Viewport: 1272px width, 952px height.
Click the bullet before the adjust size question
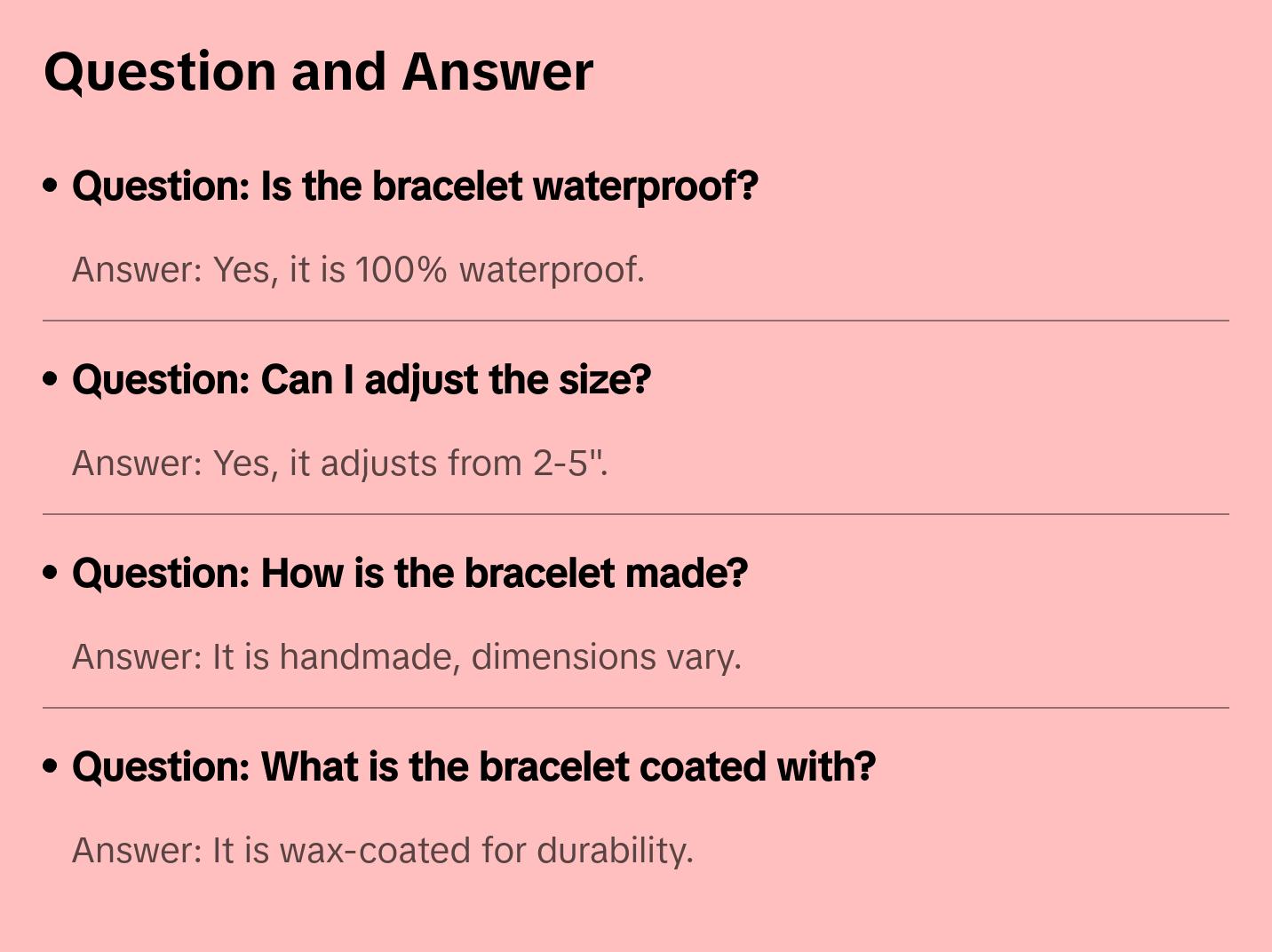[51, 380]
